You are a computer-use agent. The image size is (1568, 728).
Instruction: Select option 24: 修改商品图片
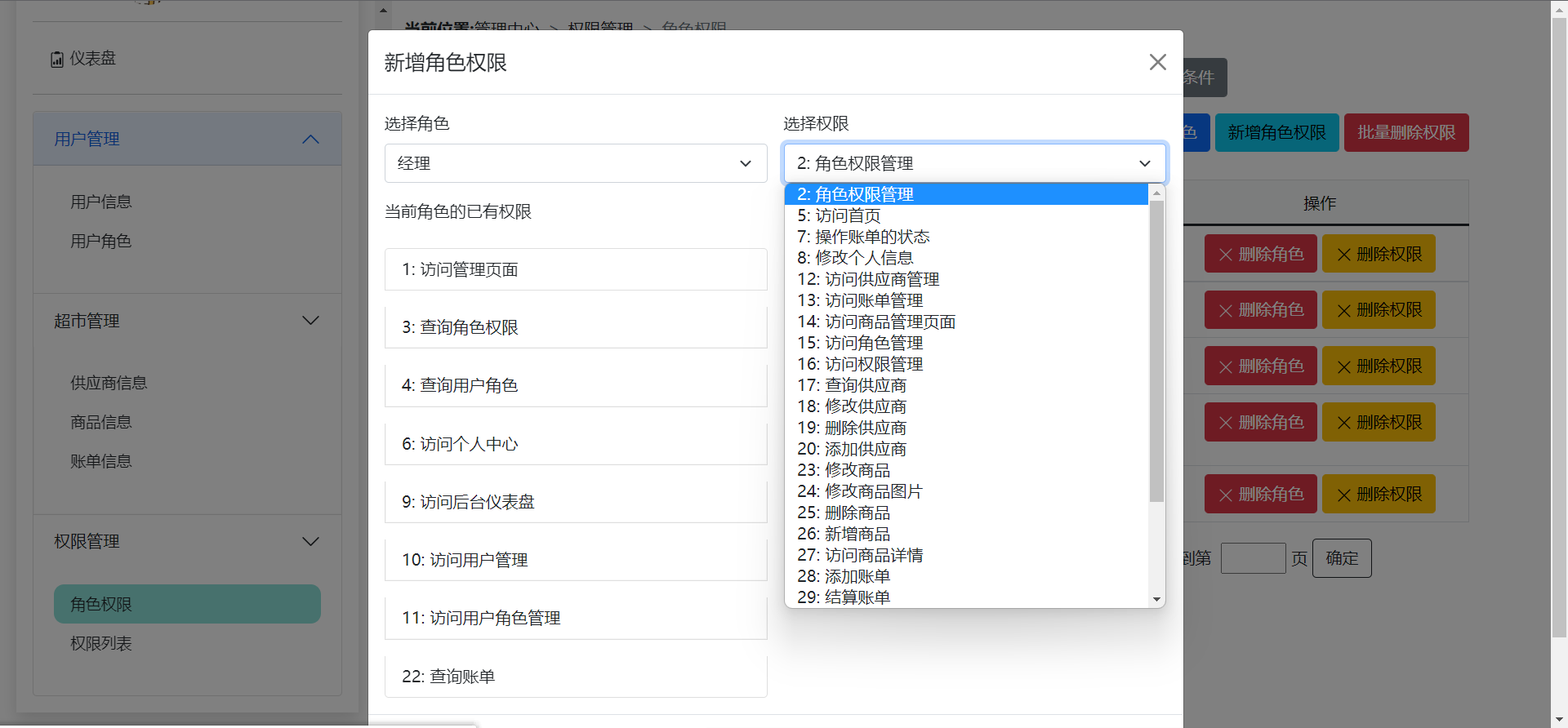966,491
